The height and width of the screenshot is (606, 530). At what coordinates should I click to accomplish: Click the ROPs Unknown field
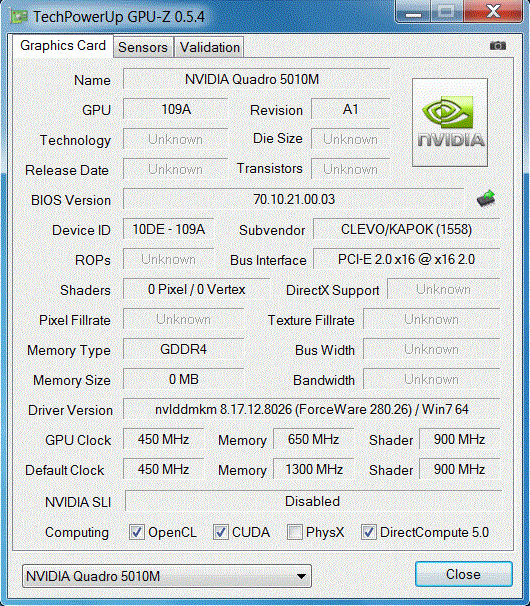[x=169, y=259]
